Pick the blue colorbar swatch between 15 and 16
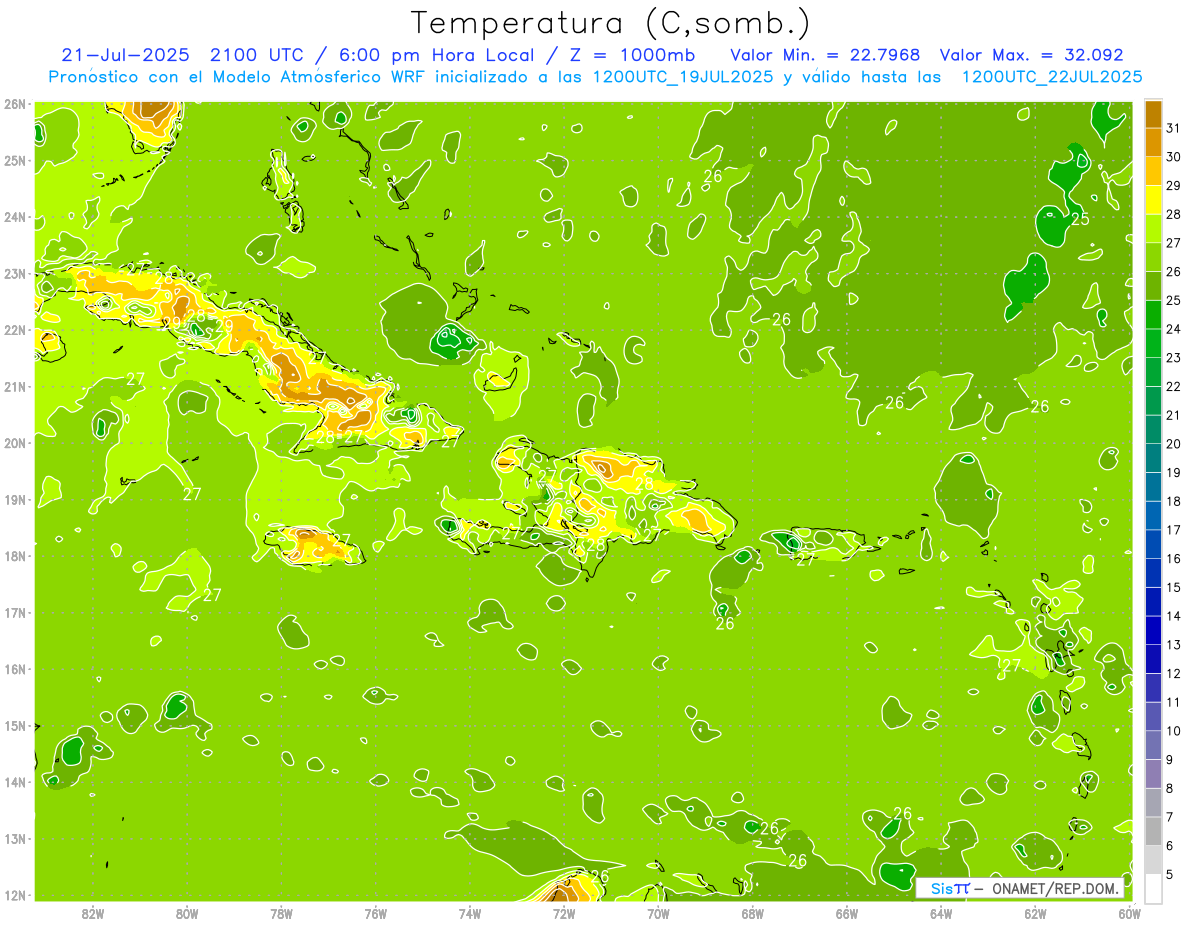Screen dimensions: 1200x927 pos(1153,573)
